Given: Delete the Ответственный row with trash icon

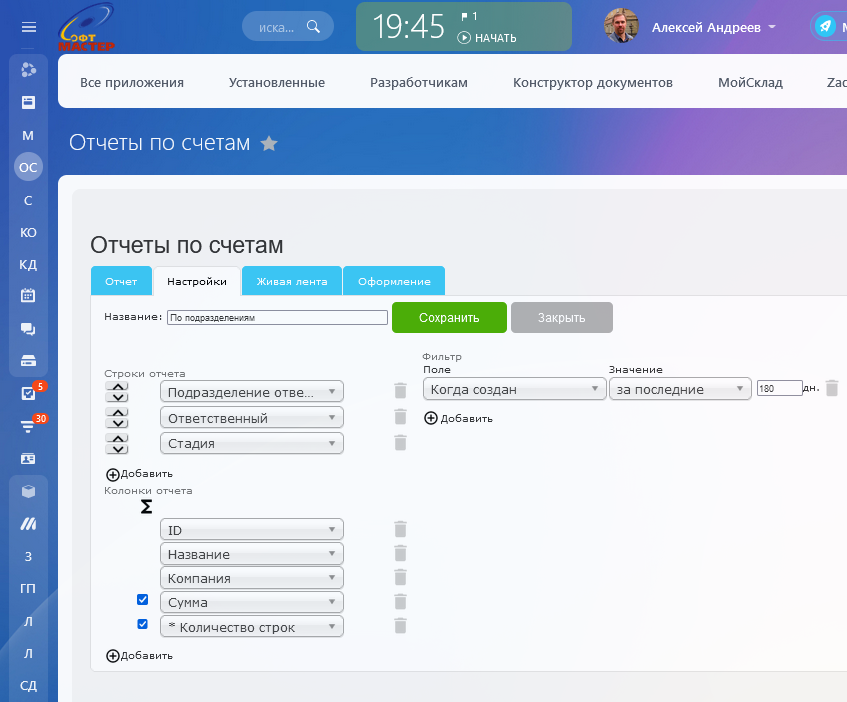Looking at the screenshot, I should tap(400, 416).
